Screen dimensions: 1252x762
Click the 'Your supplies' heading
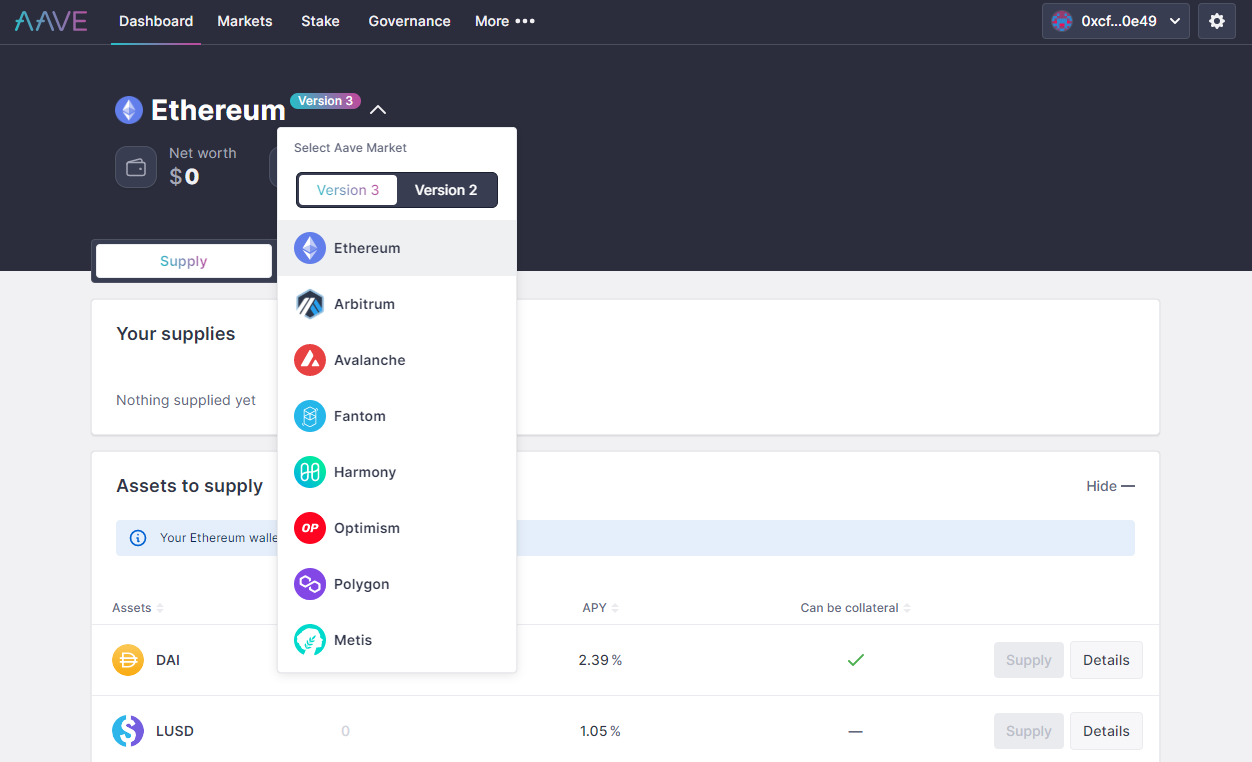[176, 334]
